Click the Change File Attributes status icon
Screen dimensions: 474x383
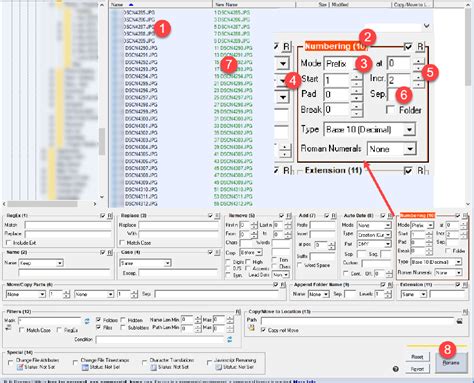[20, 367]
